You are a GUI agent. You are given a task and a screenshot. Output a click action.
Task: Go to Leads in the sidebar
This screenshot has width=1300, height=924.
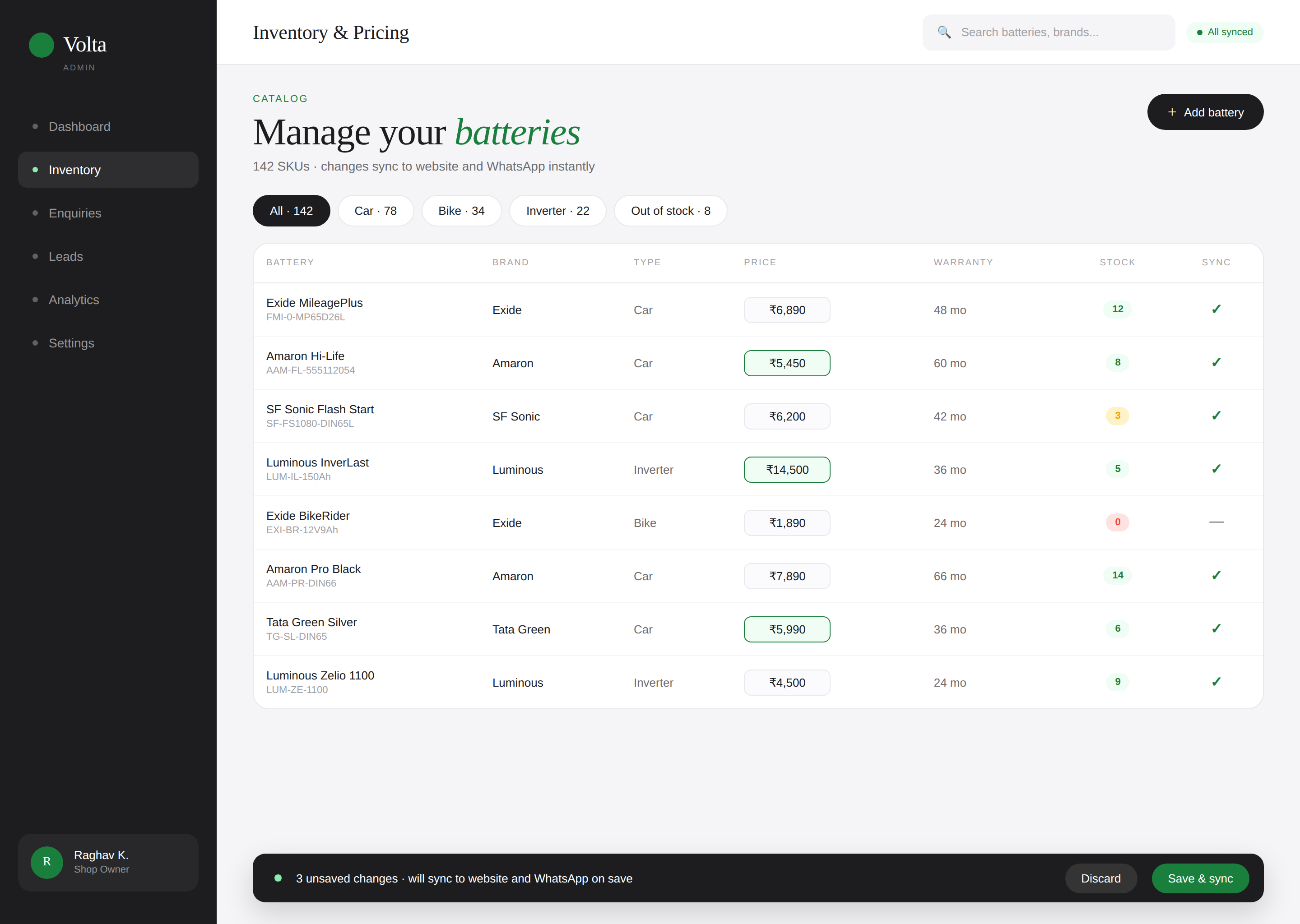tap(108, 257)
